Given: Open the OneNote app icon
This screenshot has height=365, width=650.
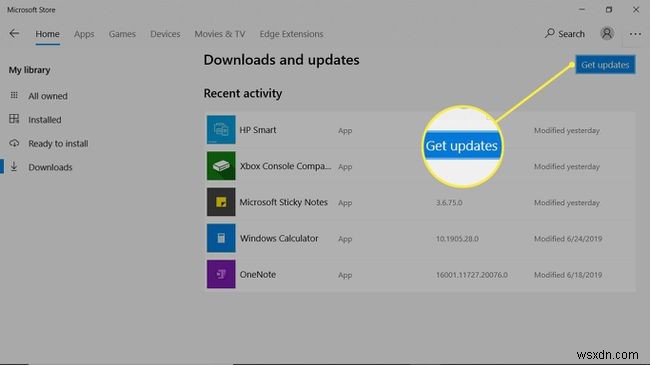Looking at the screenshot, I should pyautogui.click(x=221, y=274).
